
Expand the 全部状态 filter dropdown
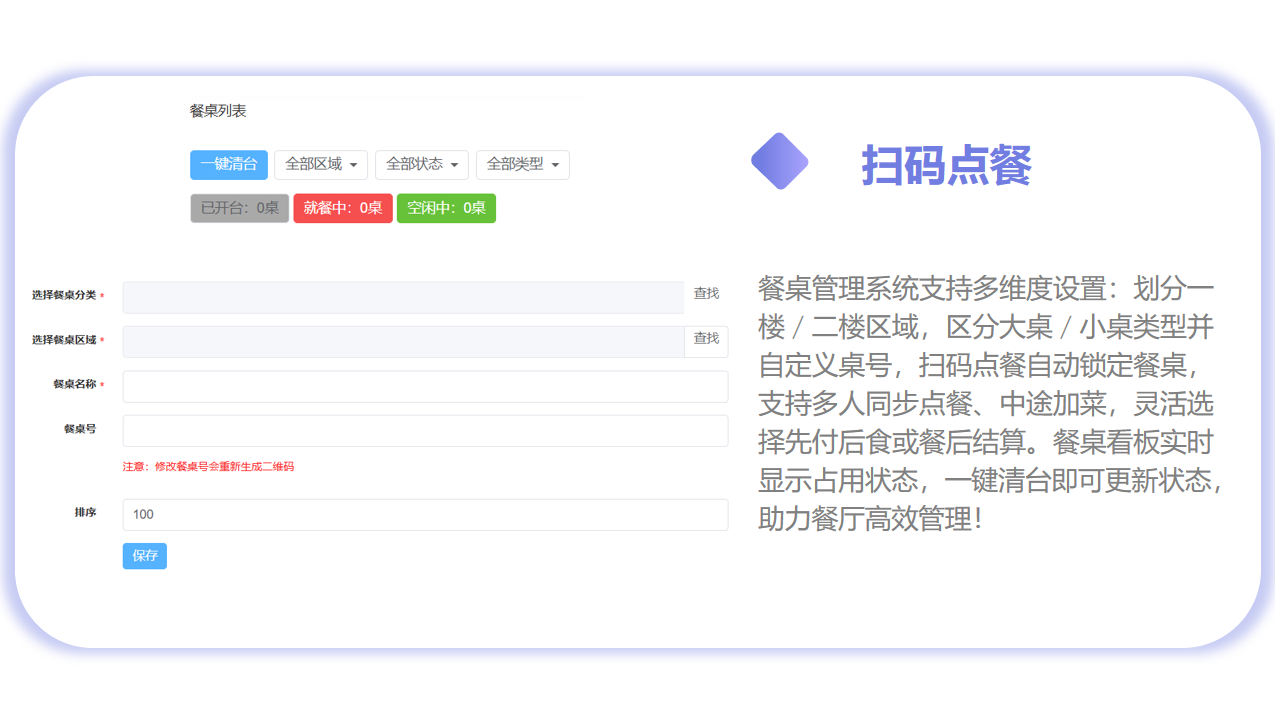click(x=421, y=165)
